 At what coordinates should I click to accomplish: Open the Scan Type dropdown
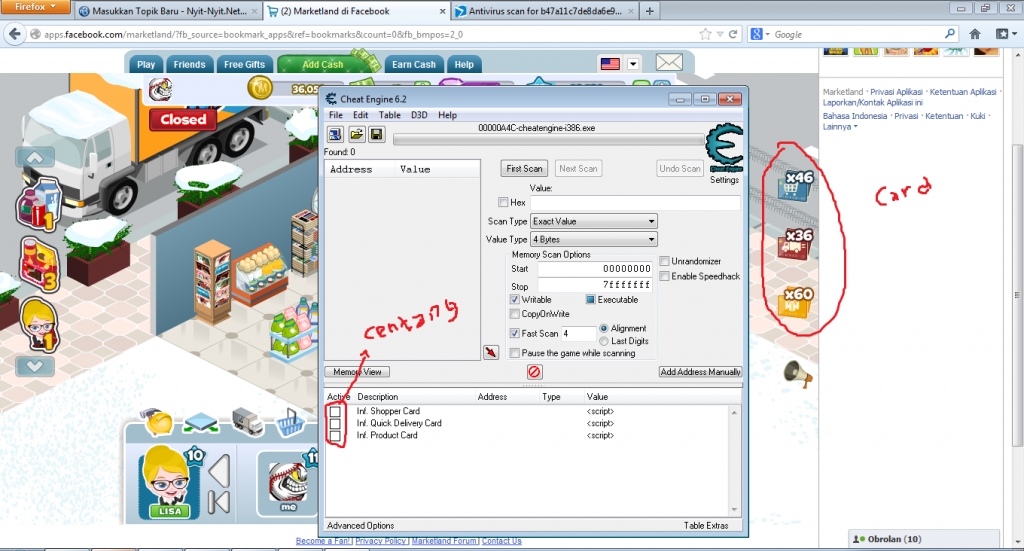pos(594,221)
